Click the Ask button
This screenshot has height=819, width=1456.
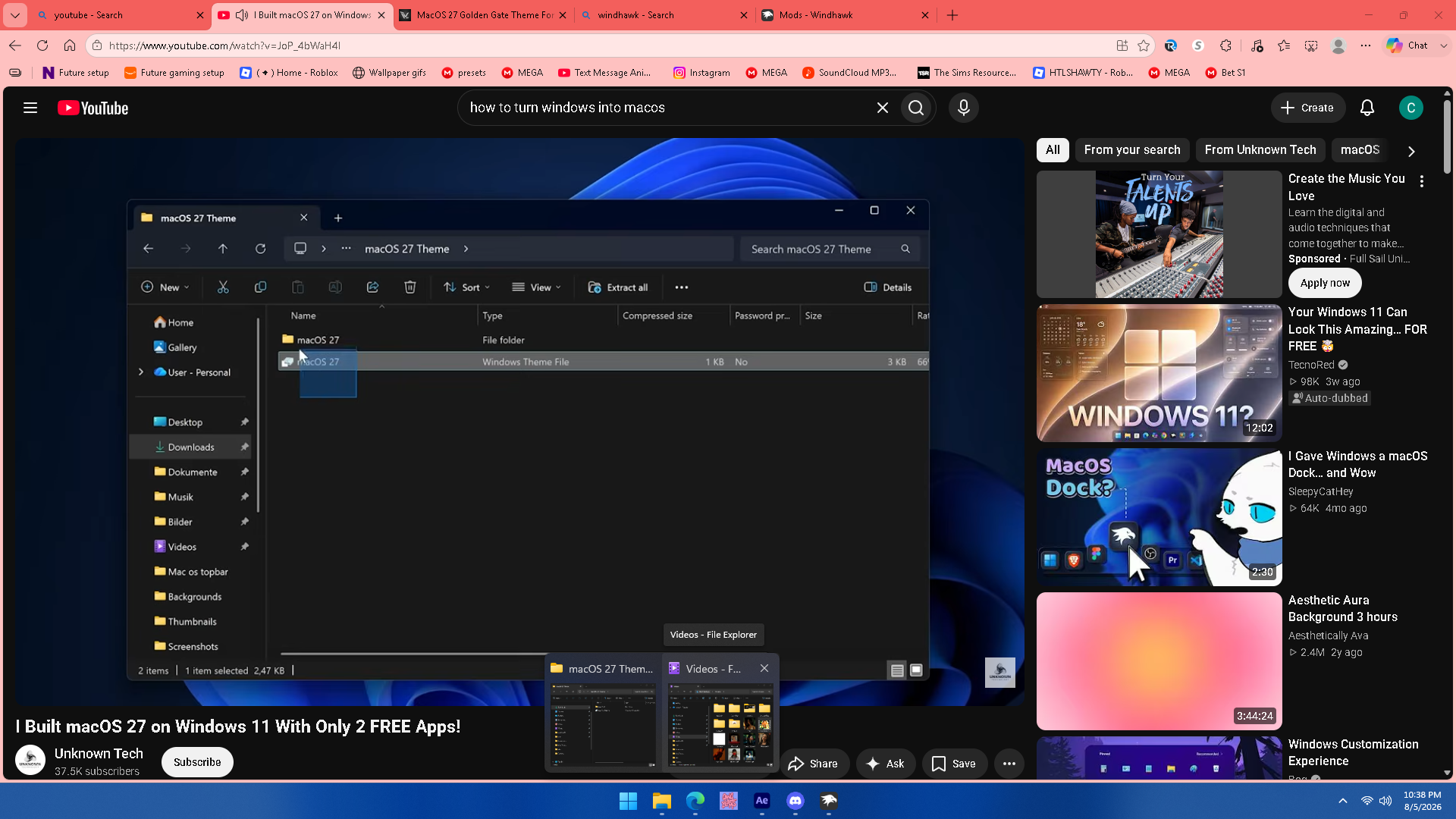point(886,764)
